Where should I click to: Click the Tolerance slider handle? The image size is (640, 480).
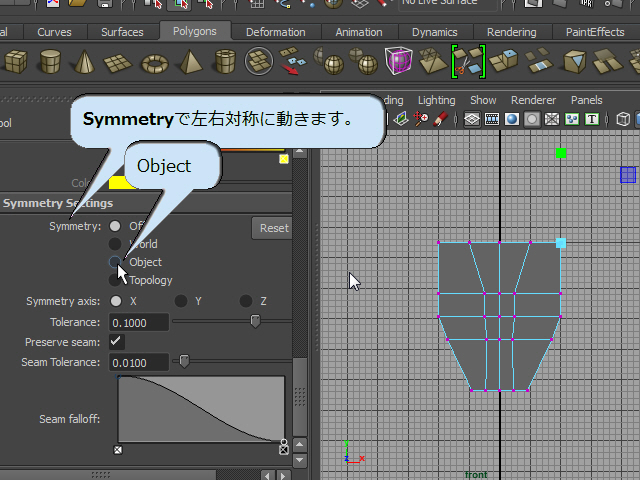coord(255,322)
